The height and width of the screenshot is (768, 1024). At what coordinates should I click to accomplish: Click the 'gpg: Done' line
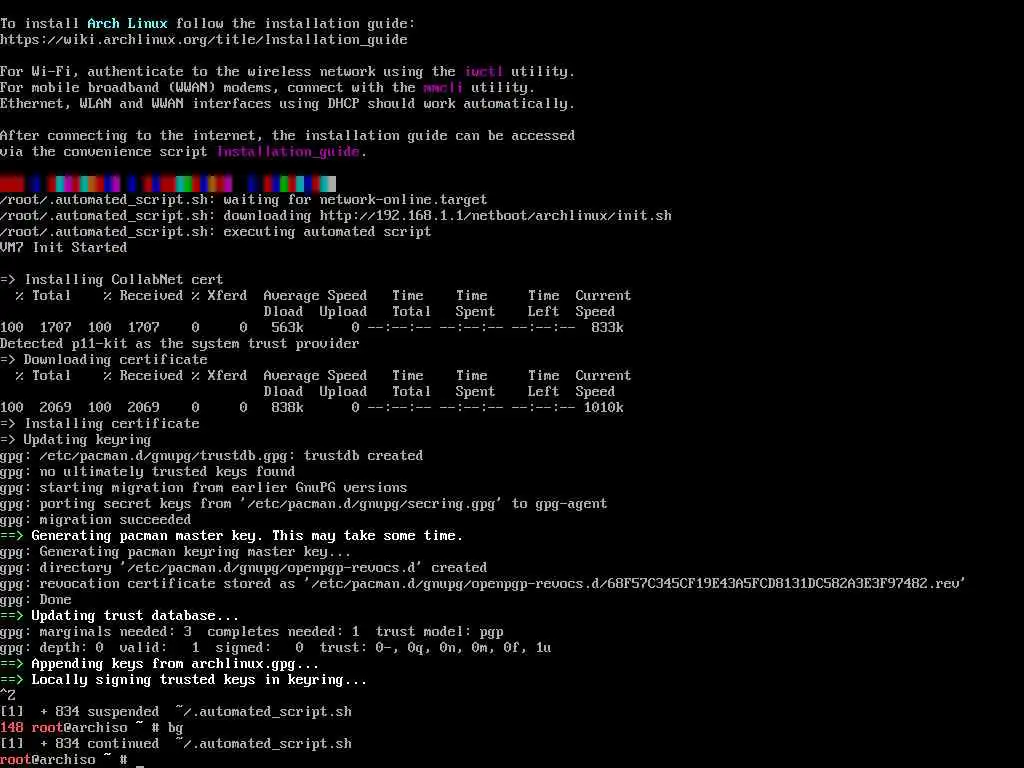click(x=36, y=600)
